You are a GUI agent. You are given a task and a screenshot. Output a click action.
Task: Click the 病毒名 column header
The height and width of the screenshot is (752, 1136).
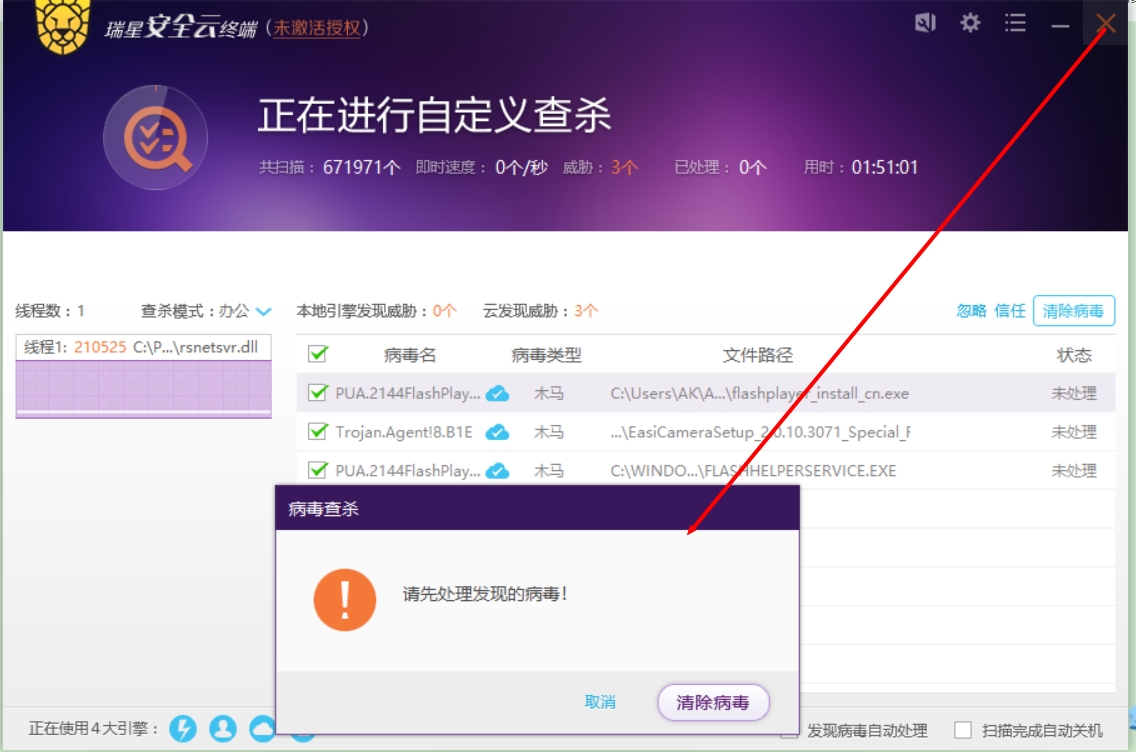(410, 355)
